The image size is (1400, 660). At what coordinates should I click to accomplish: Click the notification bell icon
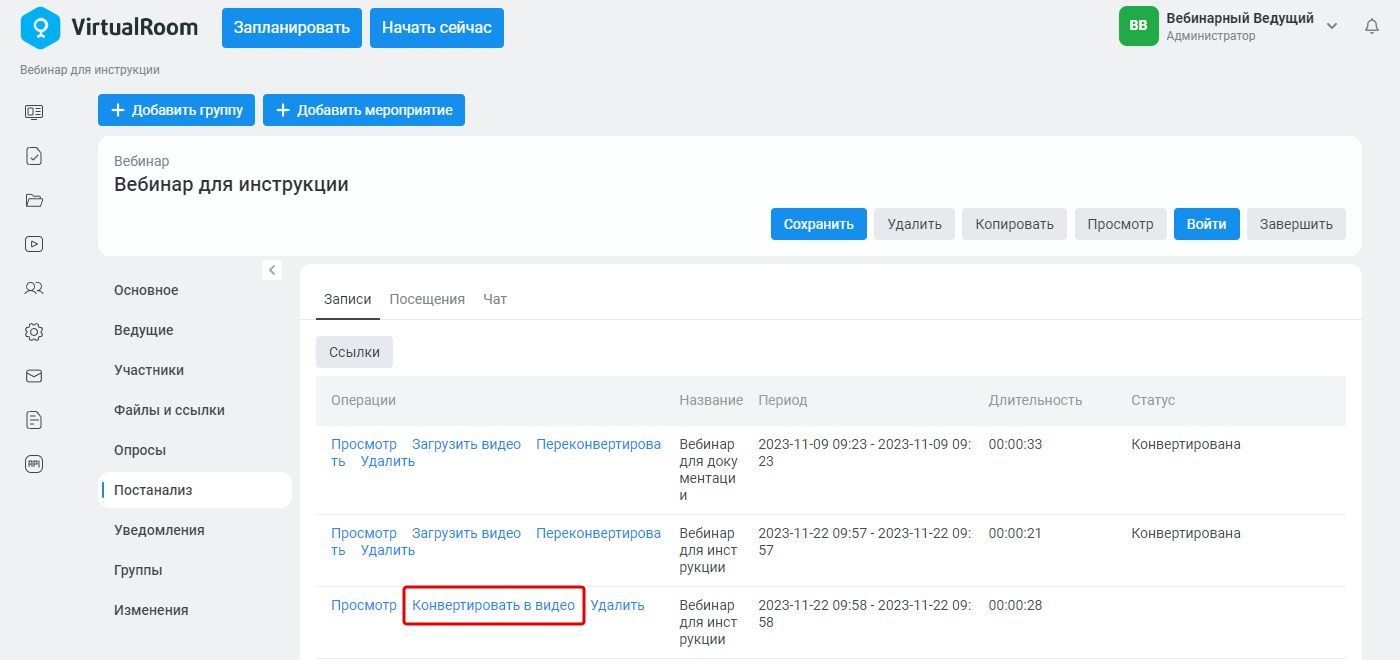pos(1372,26)
